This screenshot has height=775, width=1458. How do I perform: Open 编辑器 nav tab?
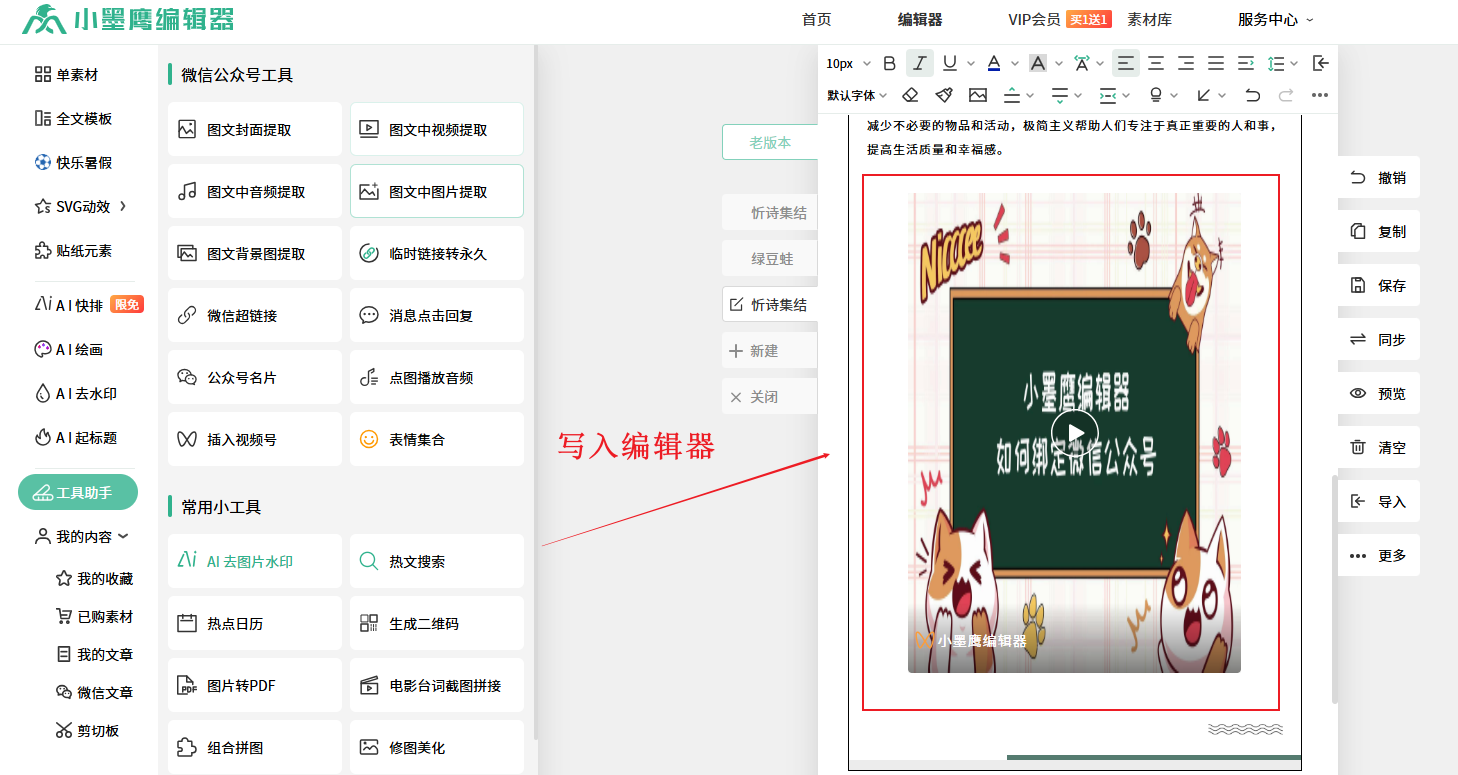point(920,19)
